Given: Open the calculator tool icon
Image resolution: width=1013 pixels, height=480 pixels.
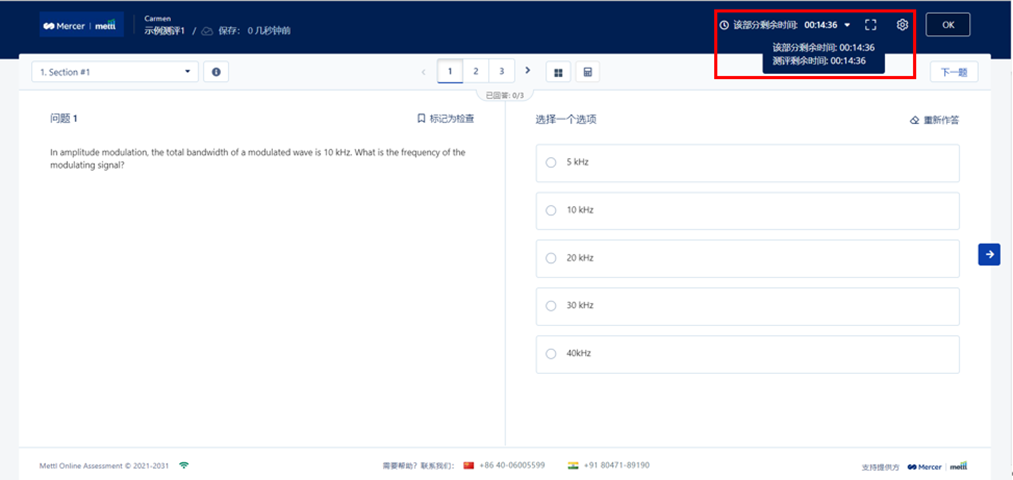Looking at the screenshot, I should pos(588,72).
